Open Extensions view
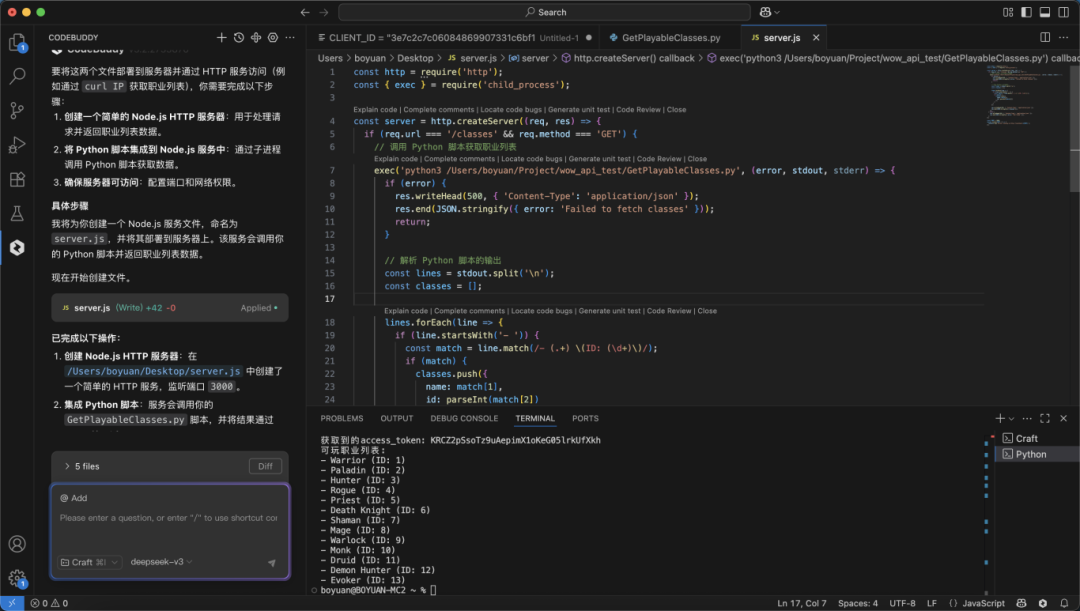The width and height of the screenshot is (1080, 611). tap(17, 179)
